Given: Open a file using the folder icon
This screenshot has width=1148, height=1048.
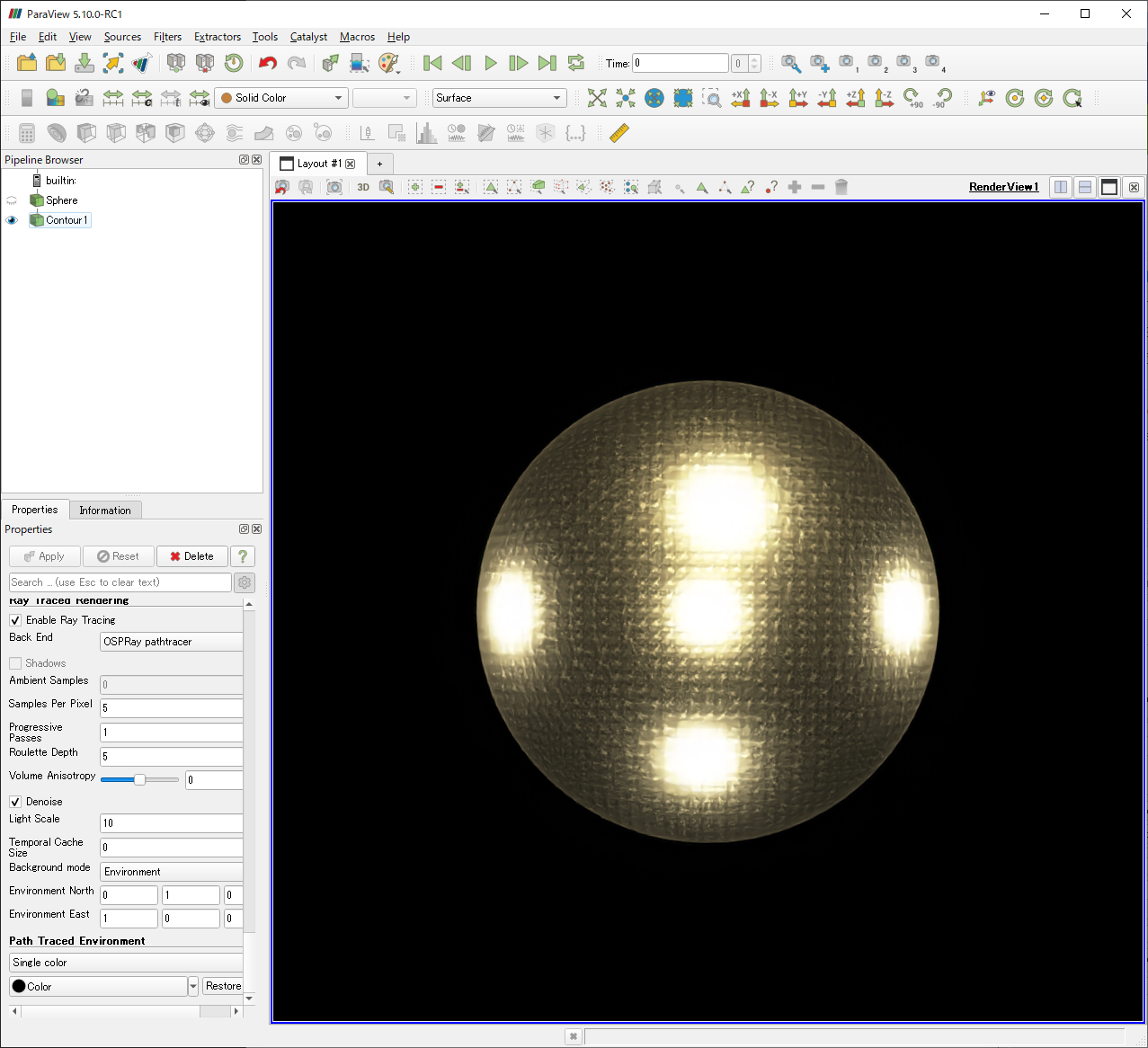Looking at the screenshot, I should pyautogui.click(x=26, y=63).
